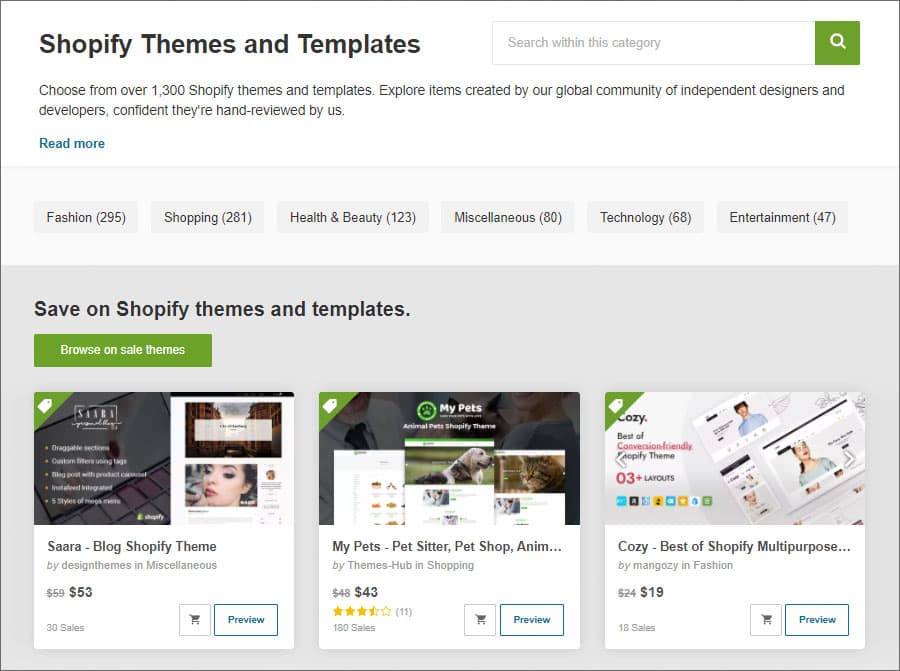Click the 30 Sales text
Viewport: 900px width, 671px height.
click(65, 628)
